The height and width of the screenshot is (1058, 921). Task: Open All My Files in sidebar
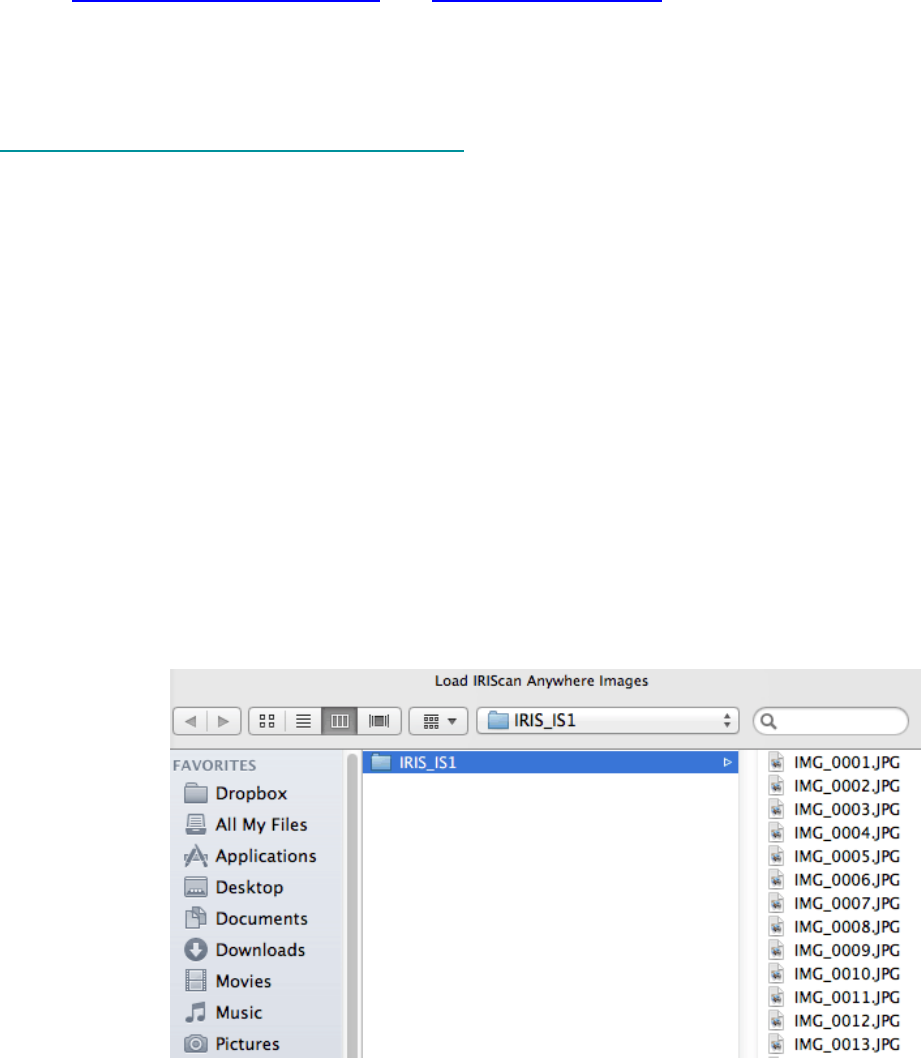pos(246,825)
